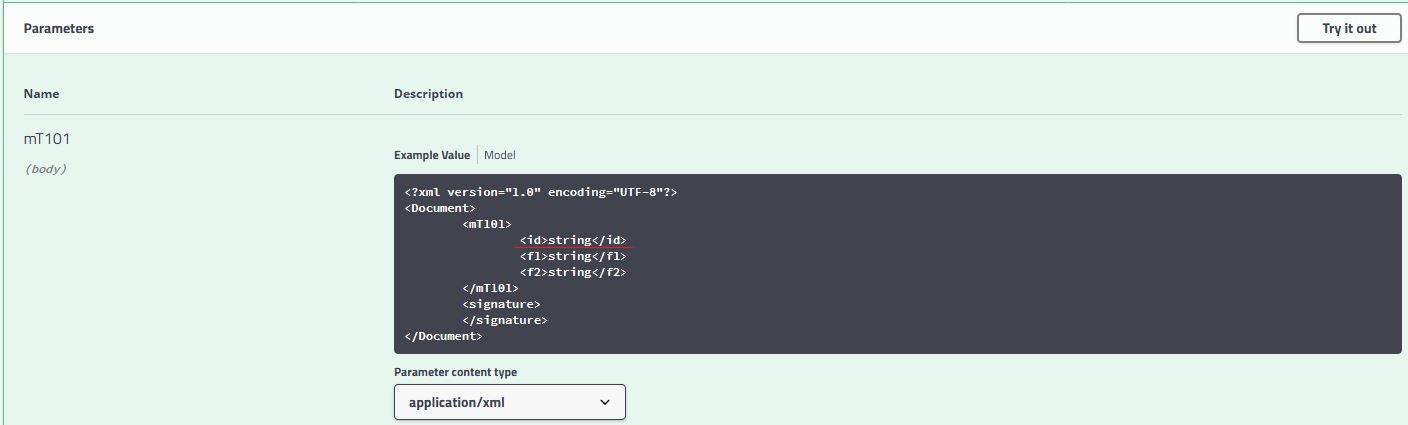Click the Parameter content type label

tap(455, 372)
